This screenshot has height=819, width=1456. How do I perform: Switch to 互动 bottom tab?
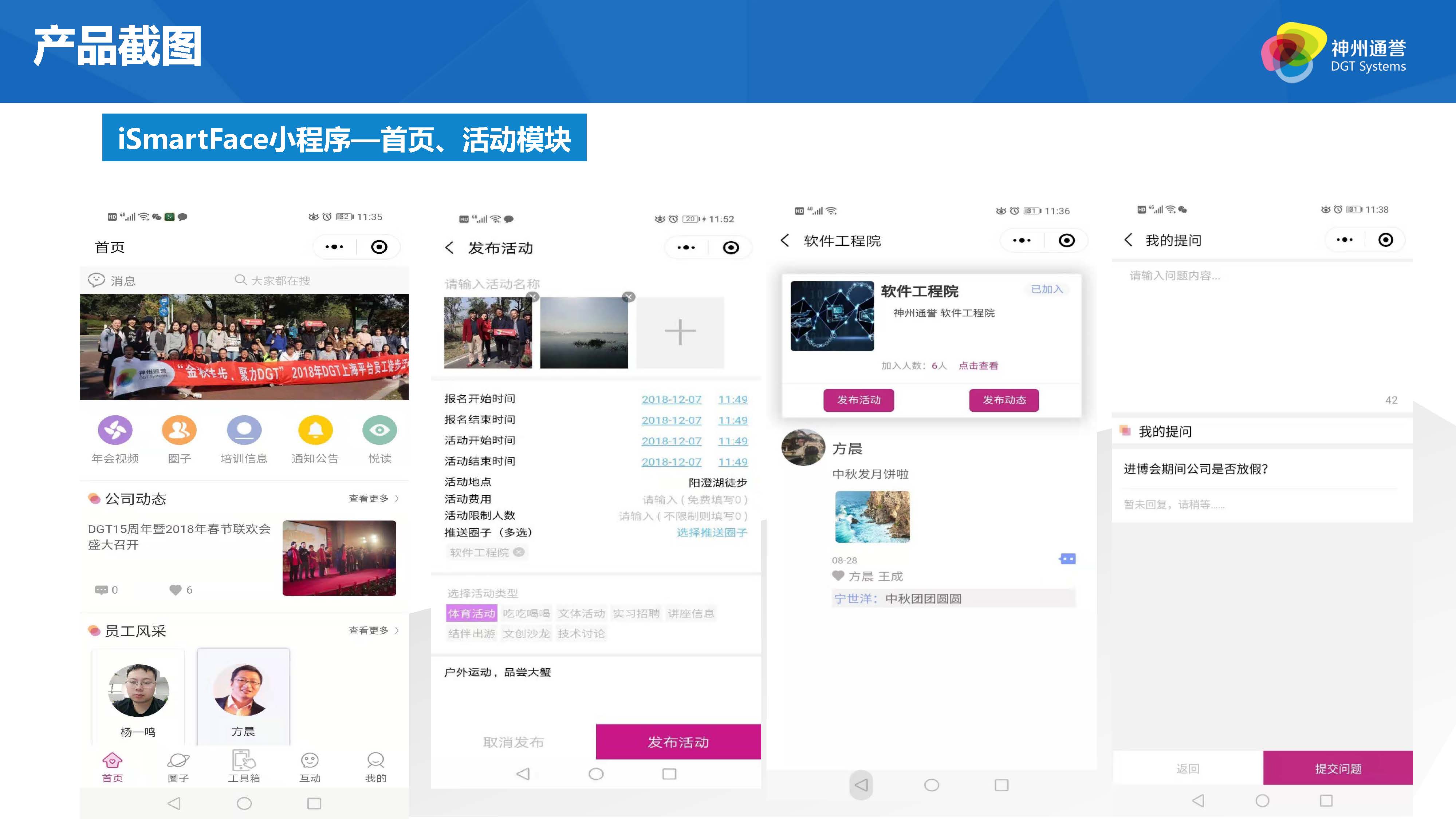click(x=310, y=767)
